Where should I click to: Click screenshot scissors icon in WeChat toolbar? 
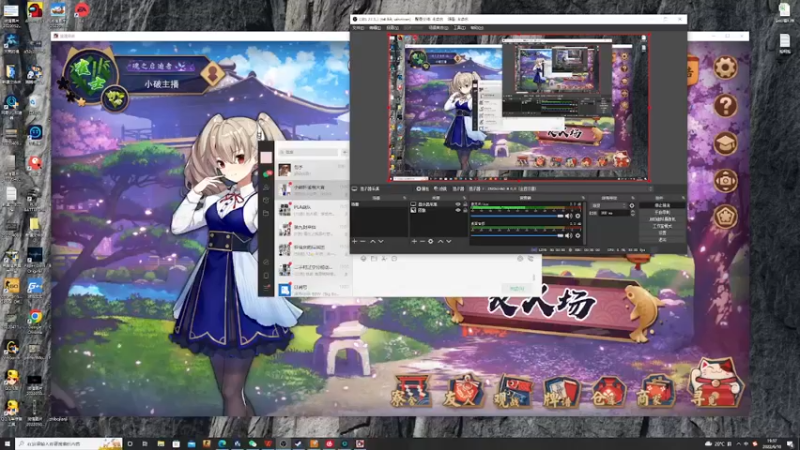coord(384,259)
